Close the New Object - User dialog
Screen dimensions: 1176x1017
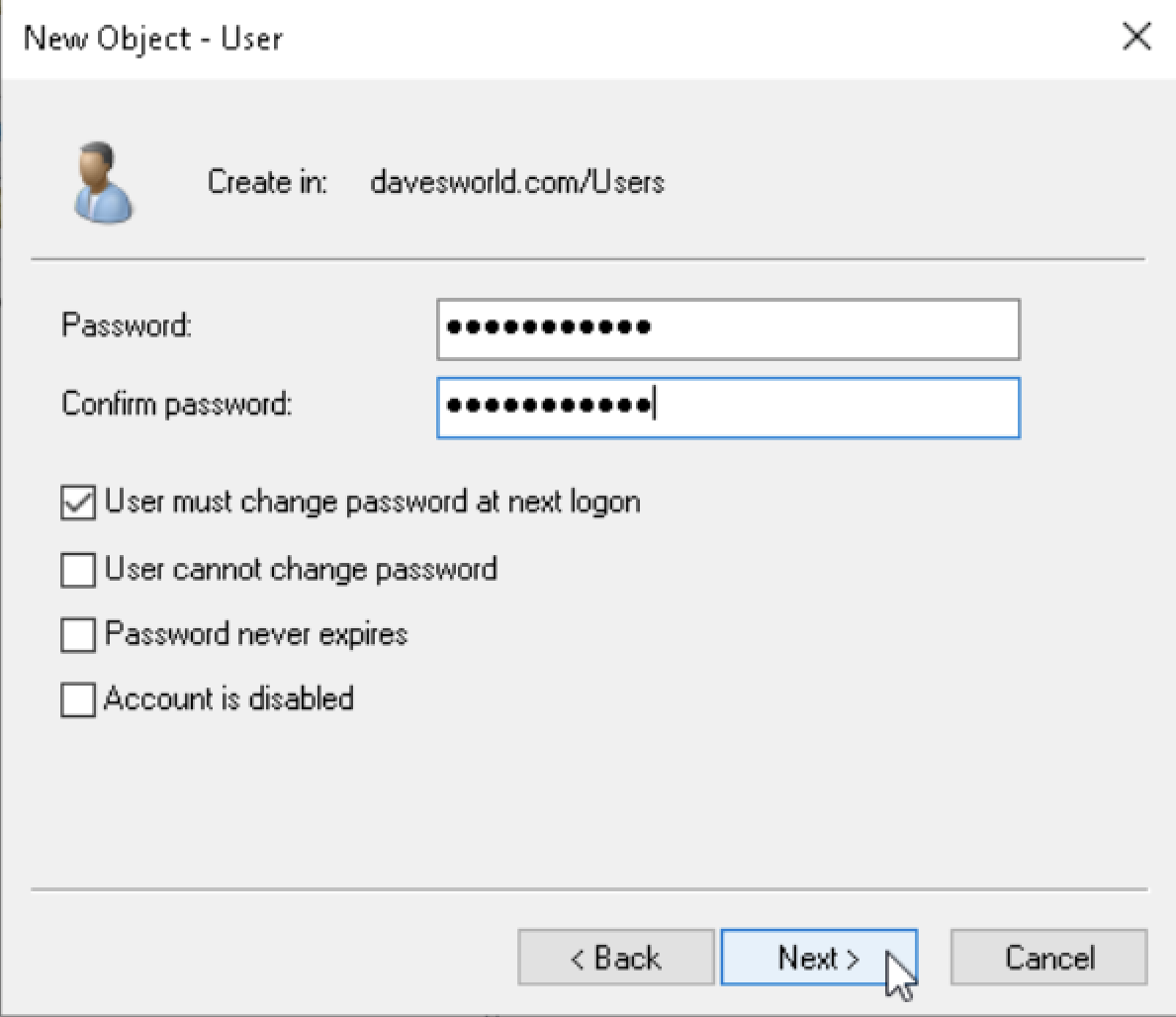coord(1136,36)
